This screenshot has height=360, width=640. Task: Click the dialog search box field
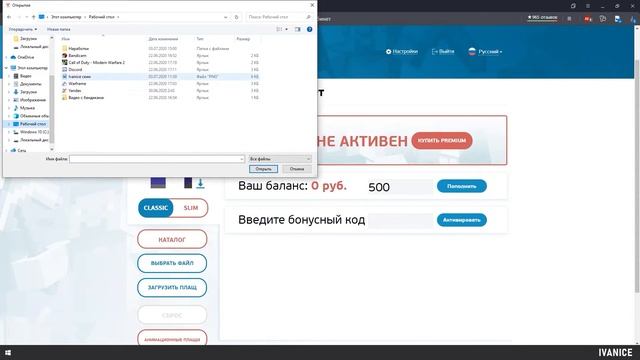click(x=279, y=17)
